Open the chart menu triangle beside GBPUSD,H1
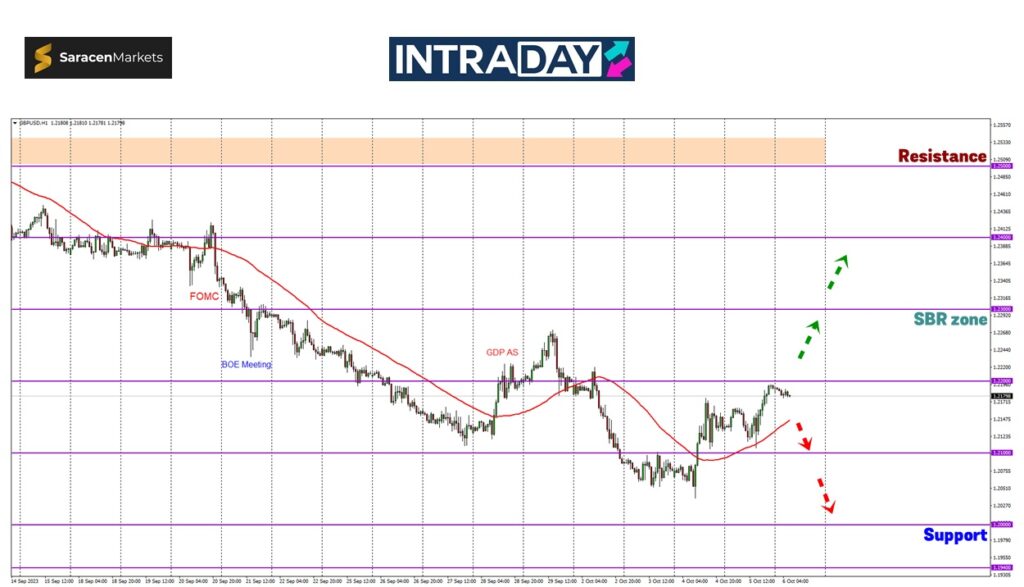Viewport: 1024px width, 587px height. pos(15,123)
